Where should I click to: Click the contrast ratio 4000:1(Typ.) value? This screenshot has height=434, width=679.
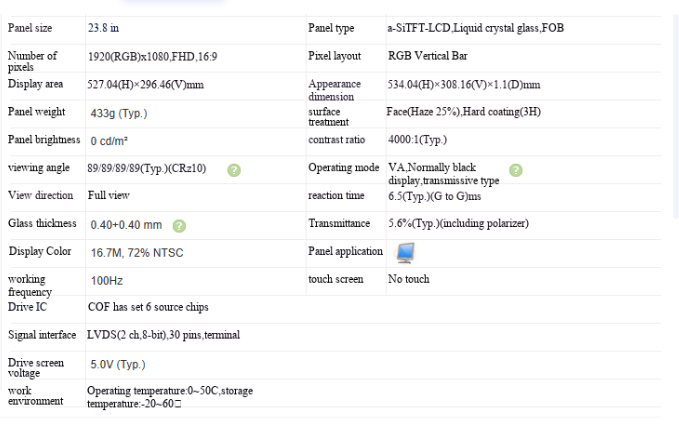[x=417, y=139]
